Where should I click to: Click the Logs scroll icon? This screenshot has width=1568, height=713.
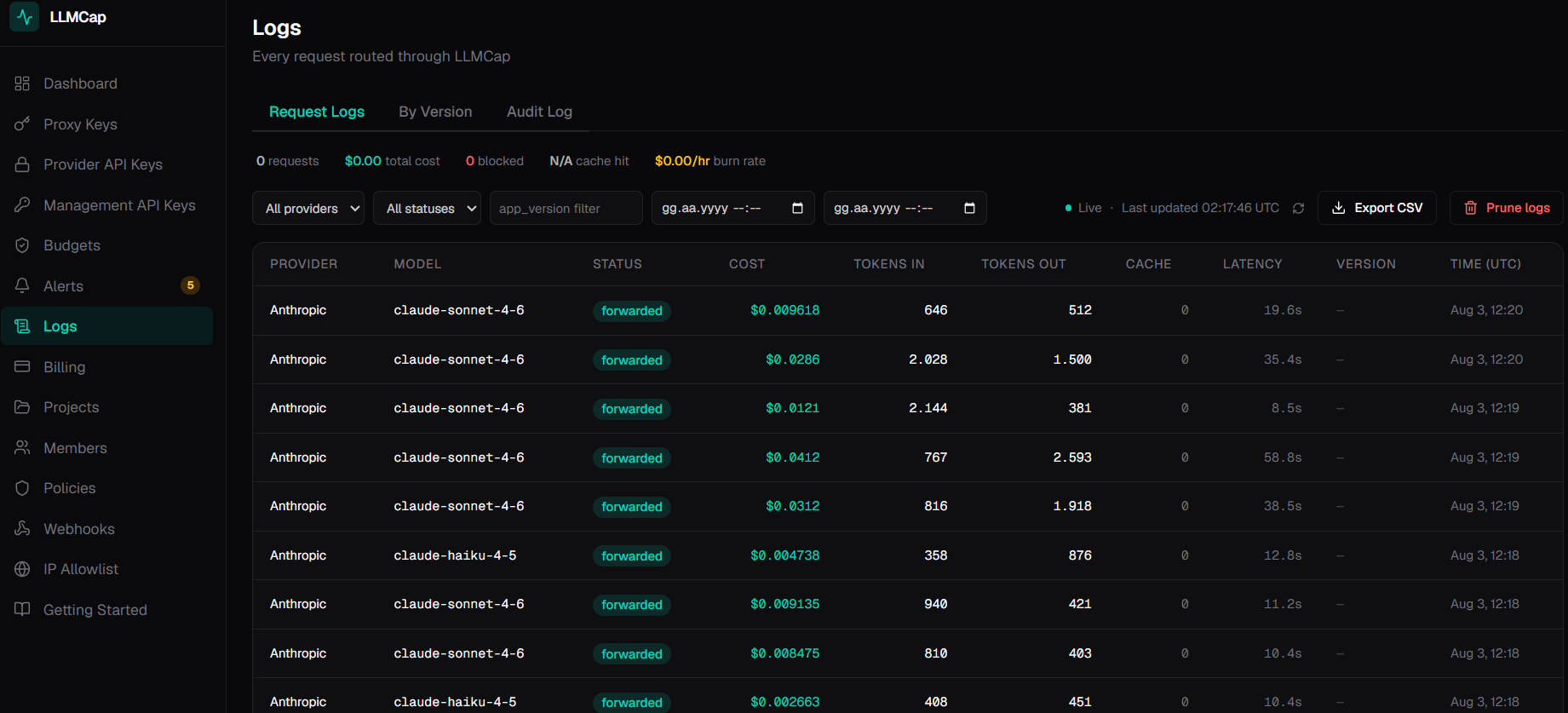pyautogui.click(x=22, y=326)
